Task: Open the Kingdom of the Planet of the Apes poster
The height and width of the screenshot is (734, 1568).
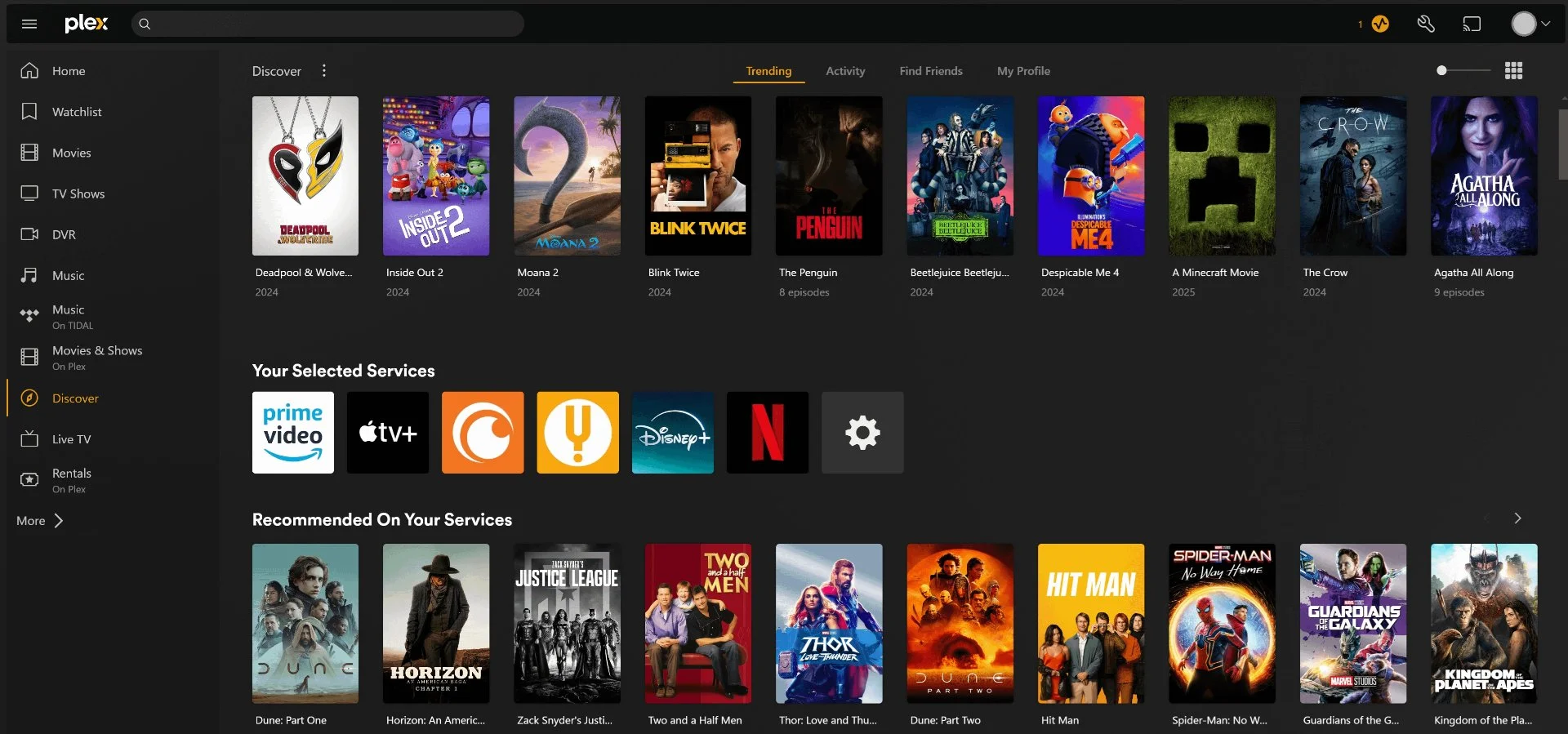Action: pos(1484,624)
